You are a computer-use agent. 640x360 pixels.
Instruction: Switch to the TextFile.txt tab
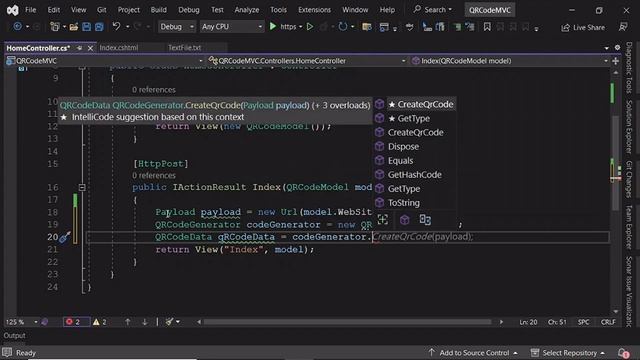click(184, 47)
